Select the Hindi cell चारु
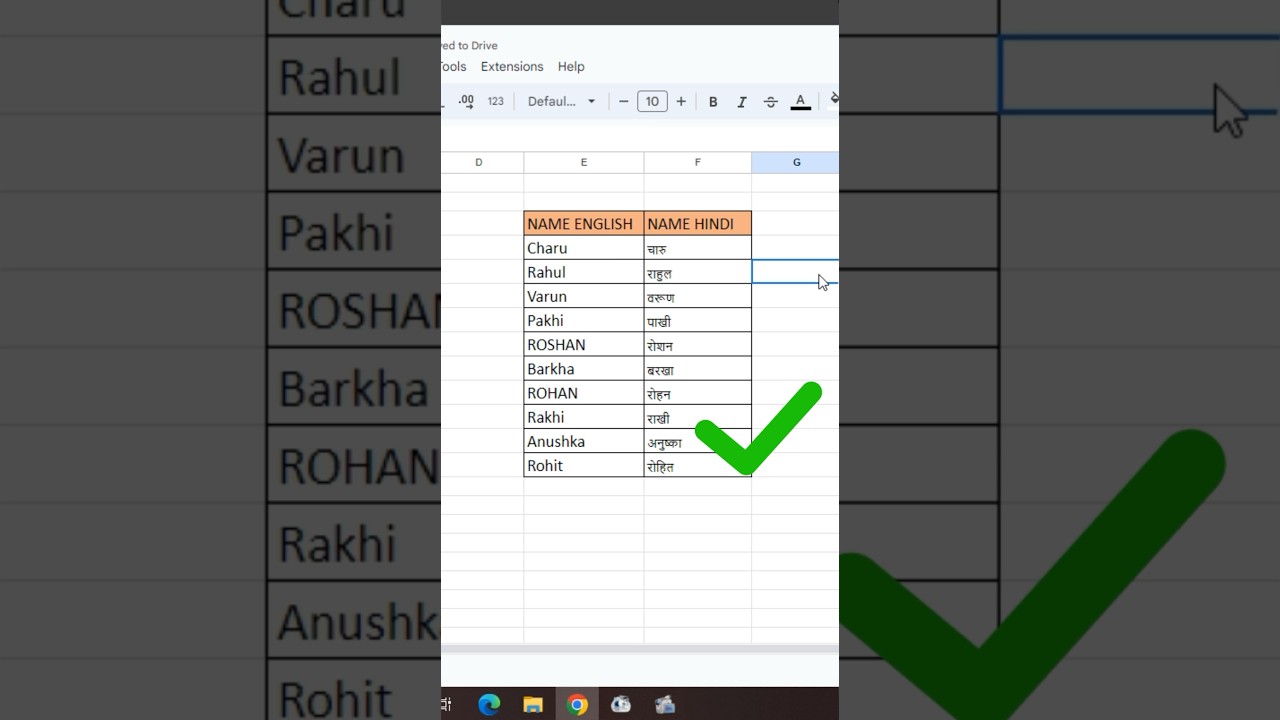 click(x=698, y=248)
